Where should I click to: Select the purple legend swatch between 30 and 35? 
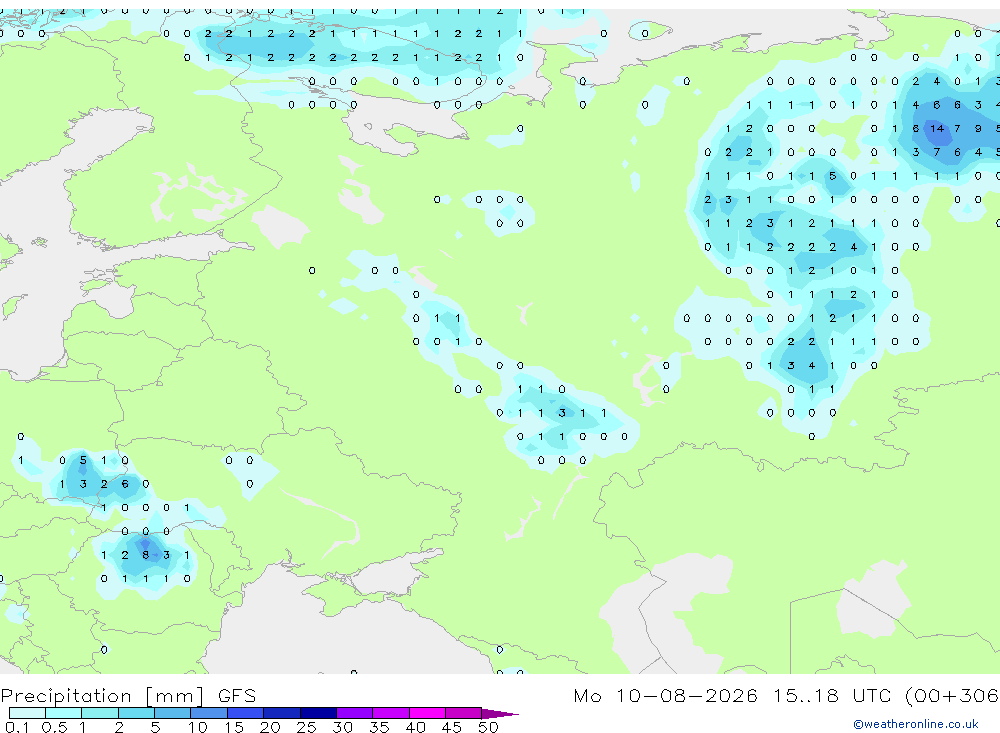[355, 713]
